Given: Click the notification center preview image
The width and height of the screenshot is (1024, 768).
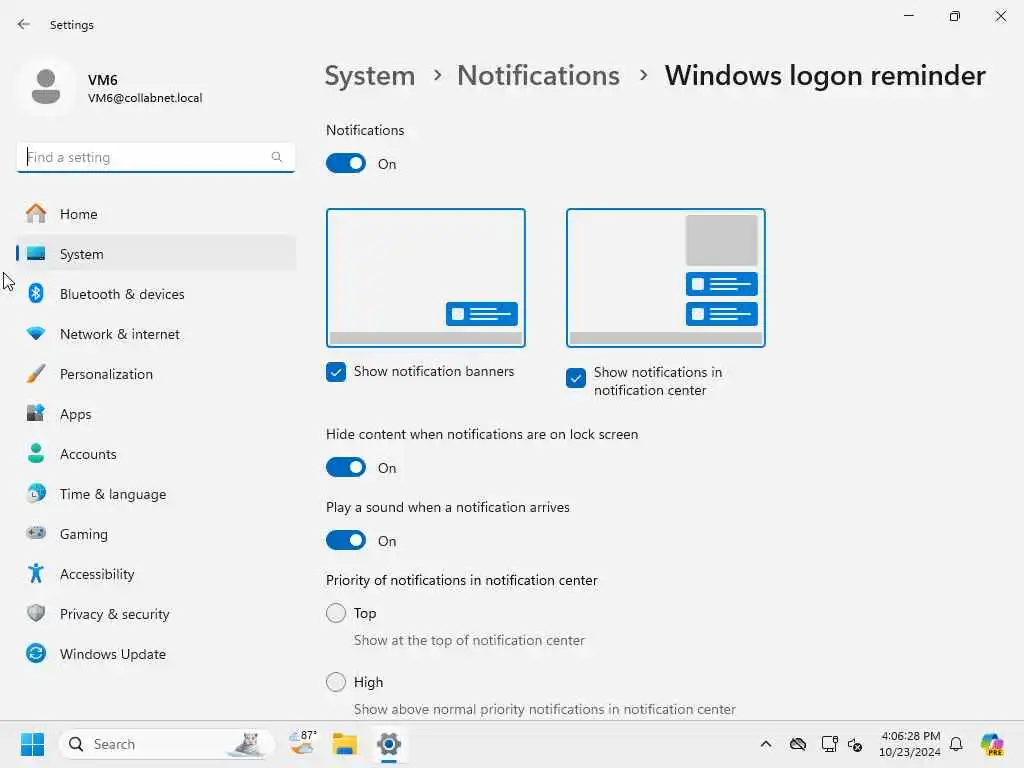Looking at the screenshot, I should point(665,278).
